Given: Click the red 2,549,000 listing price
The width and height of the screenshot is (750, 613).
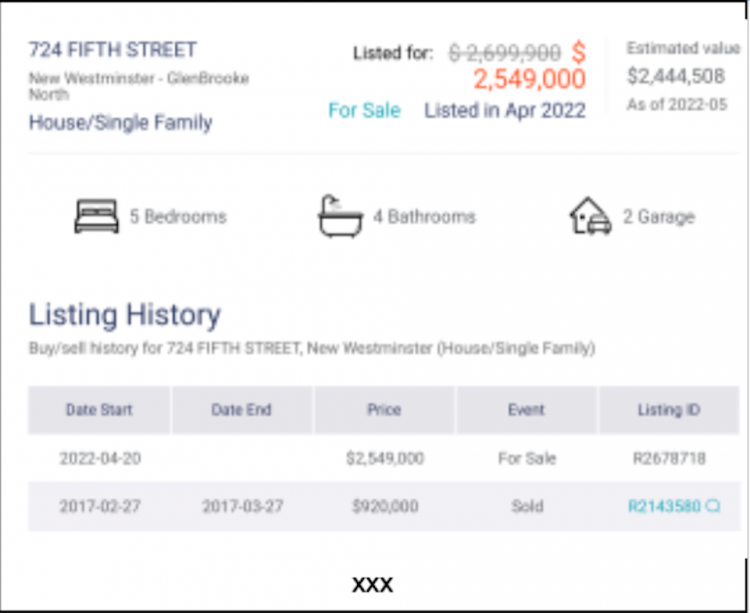Looking at the screenshot, I should click(x=529, y=79).
